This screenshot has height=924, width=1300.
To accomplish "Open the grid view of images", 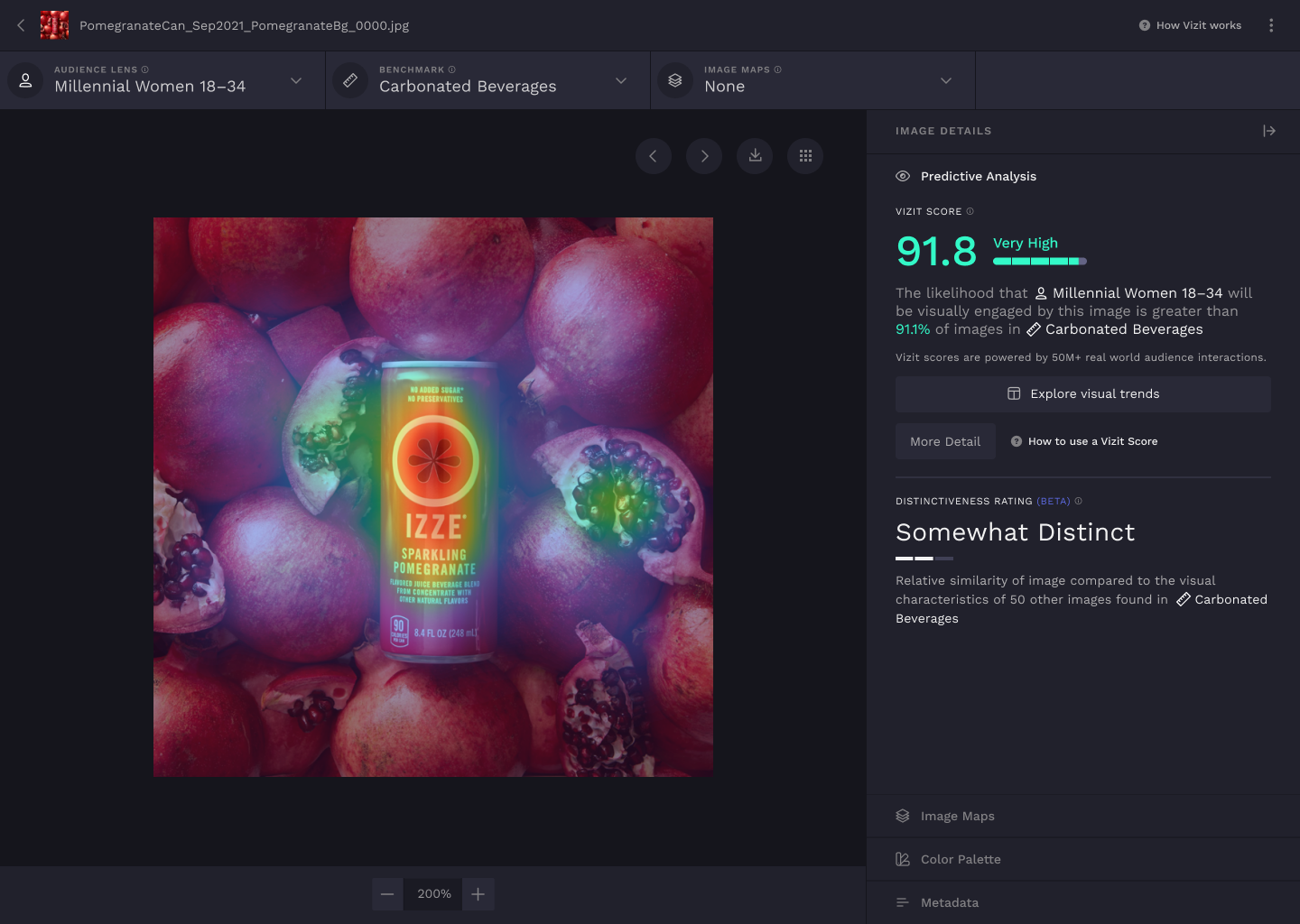I will [805, 156].
